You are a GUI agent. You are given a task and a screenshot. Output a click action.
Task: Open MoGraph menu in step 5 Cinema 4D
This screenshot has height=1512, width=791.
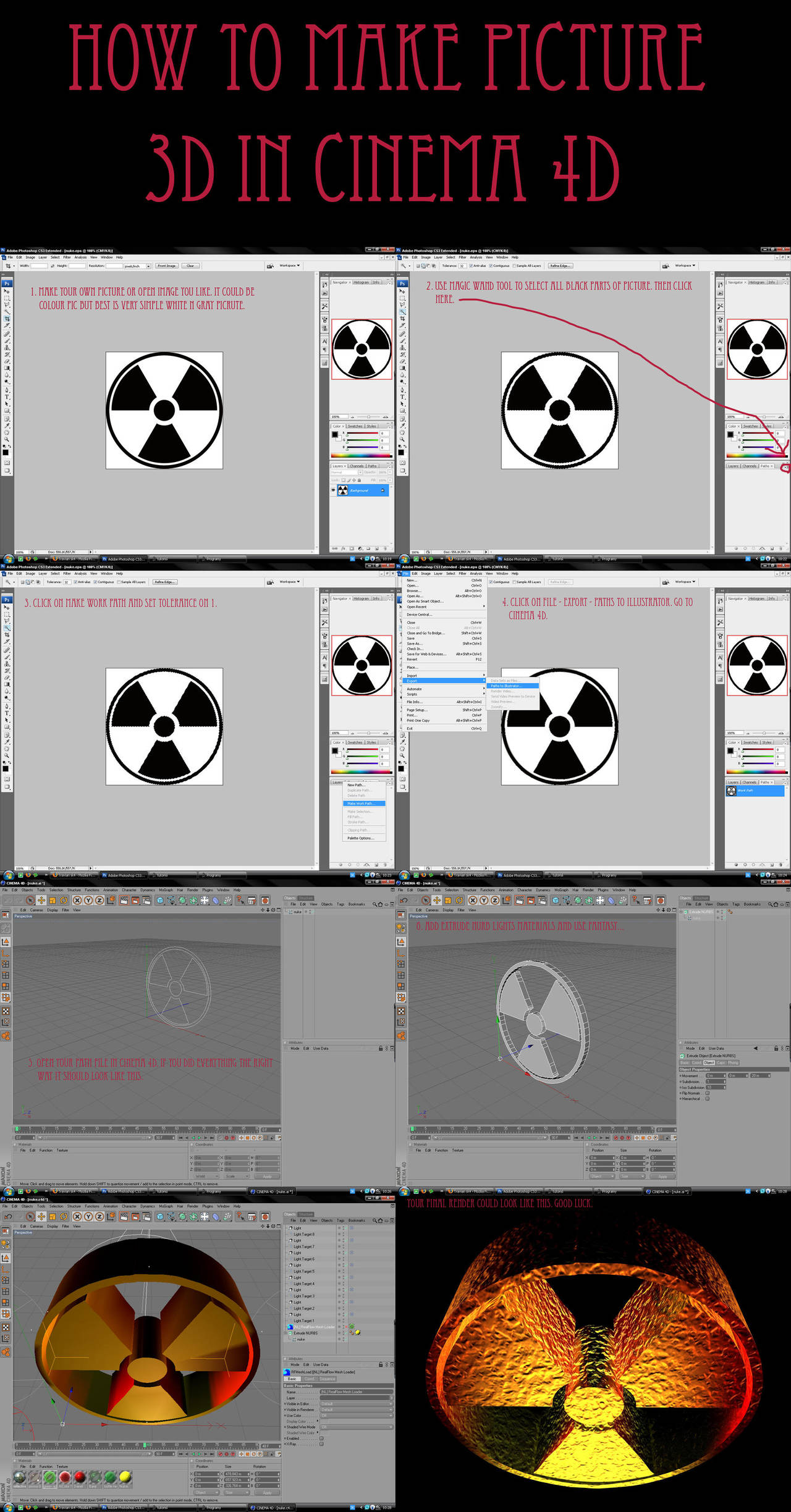pyautogui.click(x=166, y=890)
